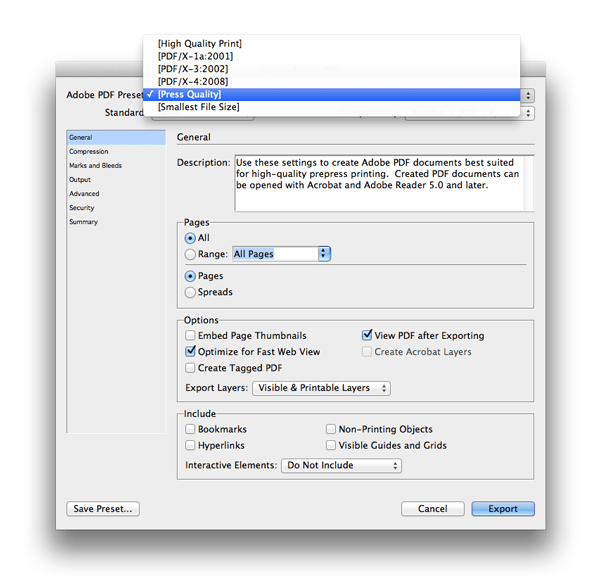600x582 pixels.
Task: Select the Spreads radio button
Action: click(190, 292)
